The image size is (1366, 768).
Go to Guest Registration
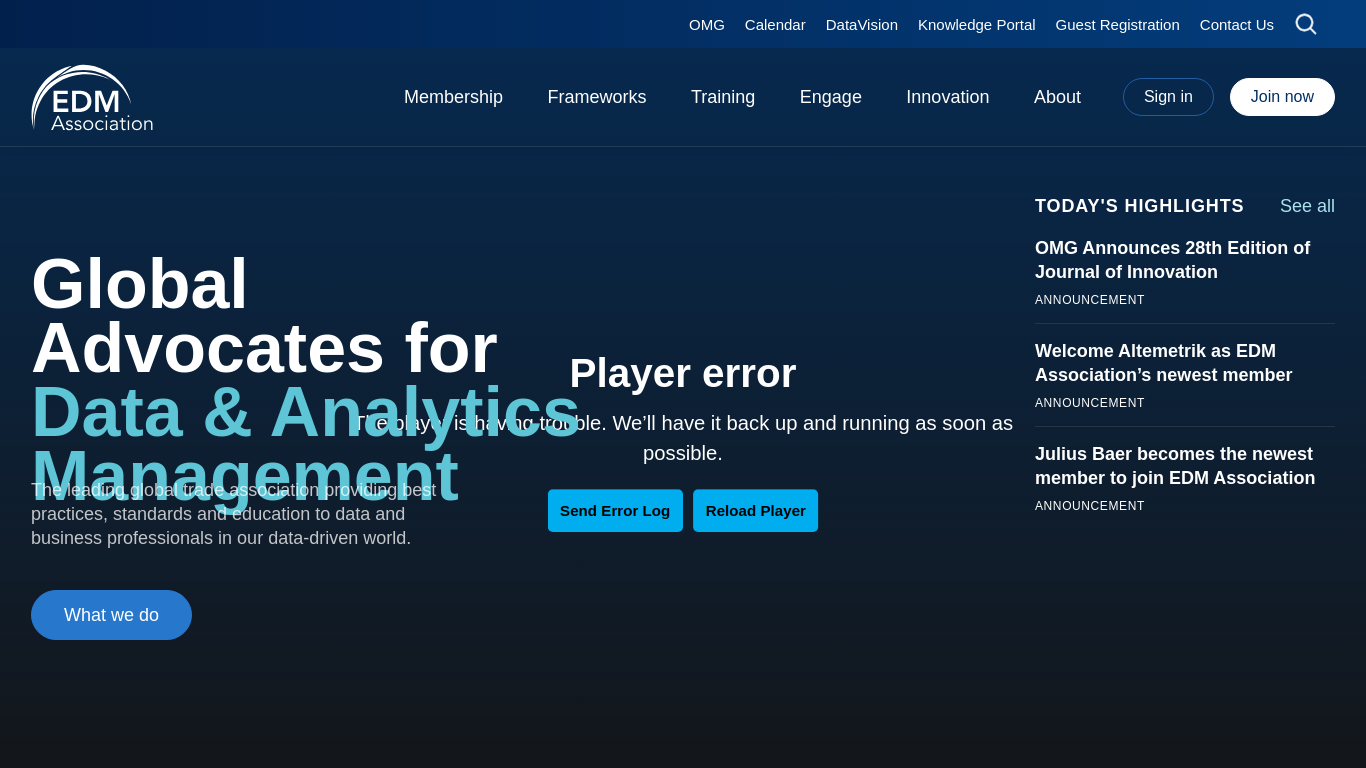tap(1118, 24)
